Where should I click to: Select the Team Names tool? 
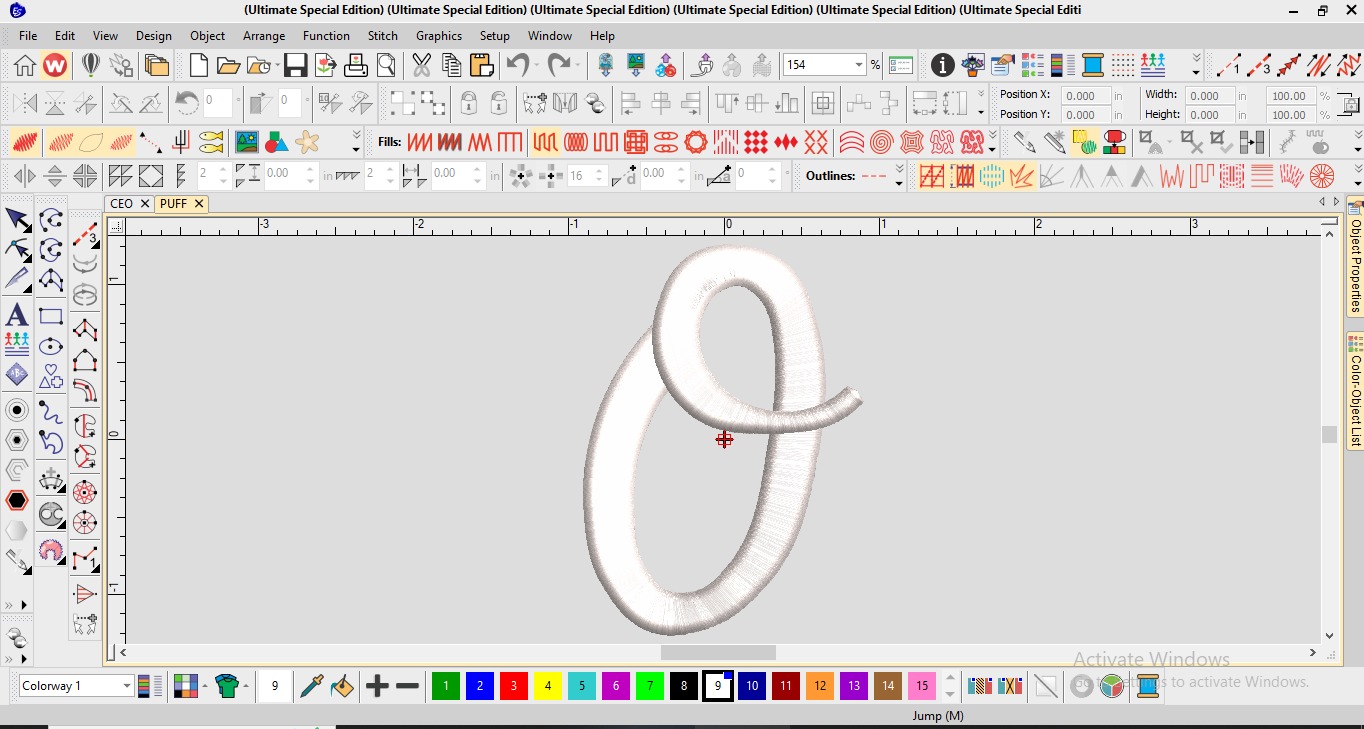pos(17,345)
